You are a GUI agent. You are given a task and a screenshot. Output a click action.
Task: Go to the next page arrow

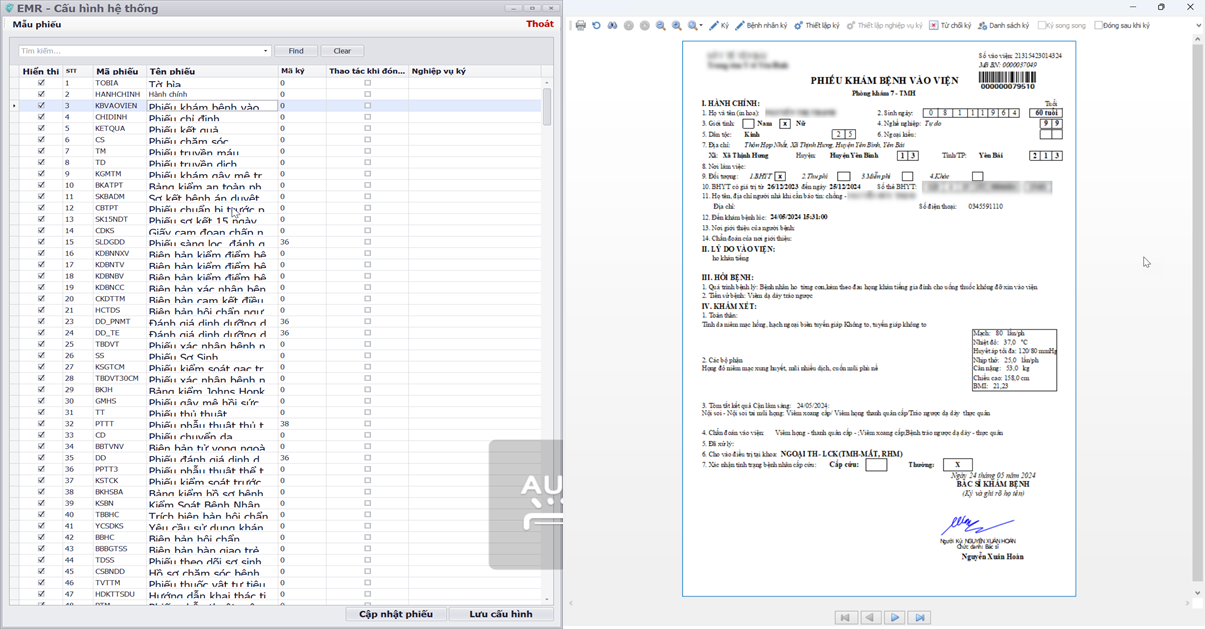coord(895,618)
